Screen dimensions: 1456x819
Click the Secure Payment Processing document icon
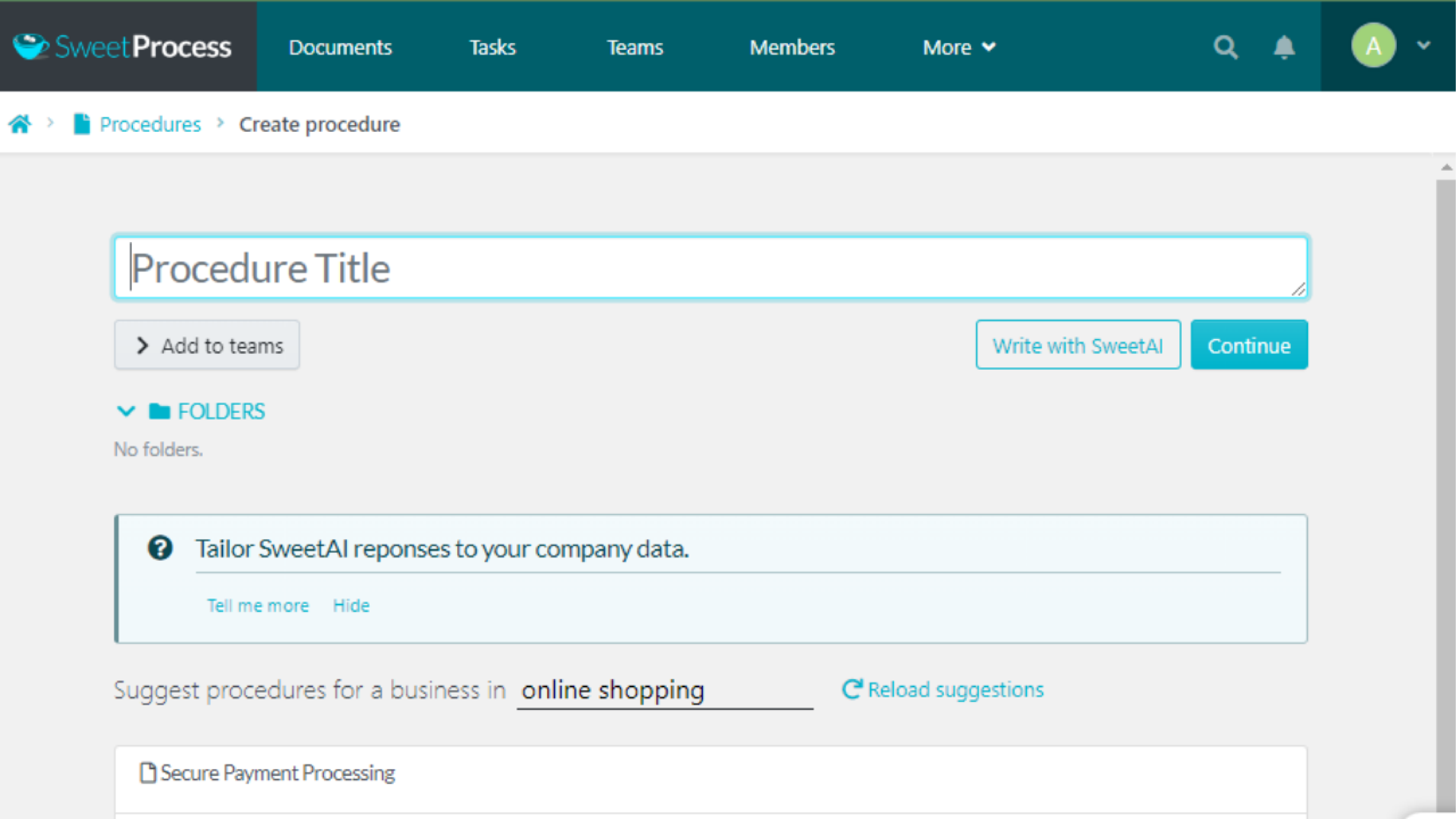pos(148,773)
